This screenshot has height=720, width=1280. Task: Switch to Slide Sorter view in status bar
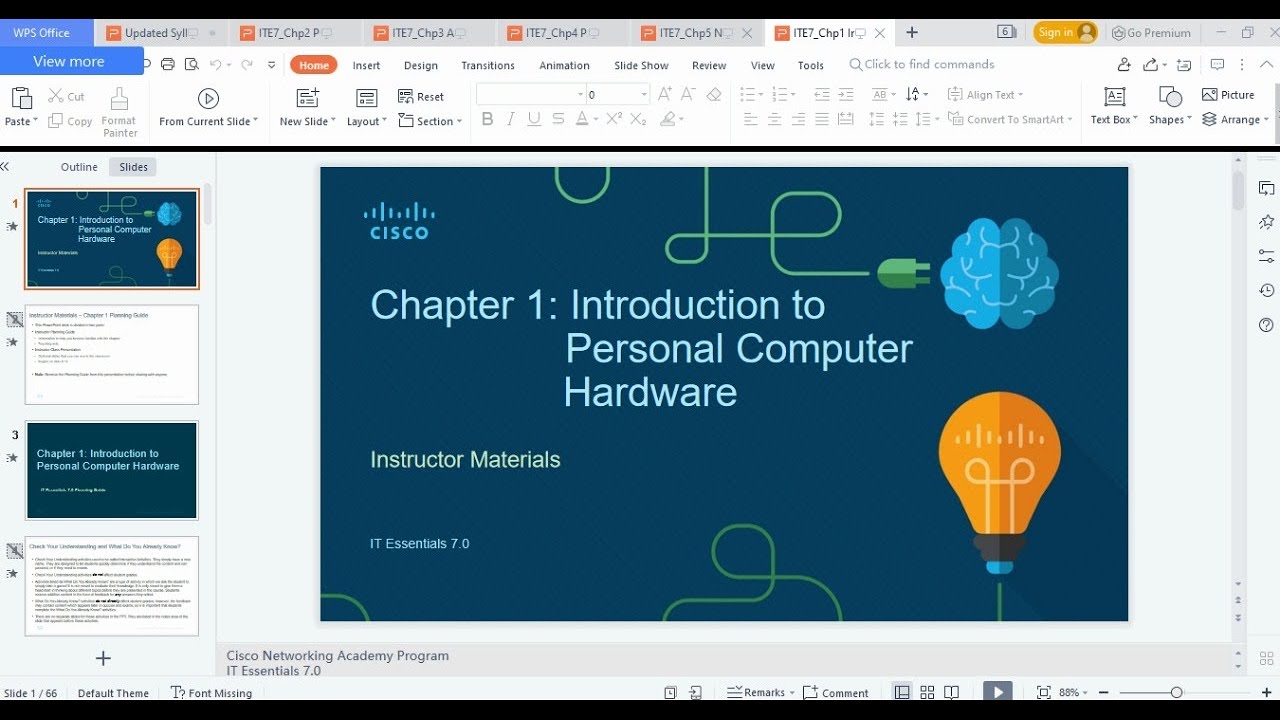927,692
